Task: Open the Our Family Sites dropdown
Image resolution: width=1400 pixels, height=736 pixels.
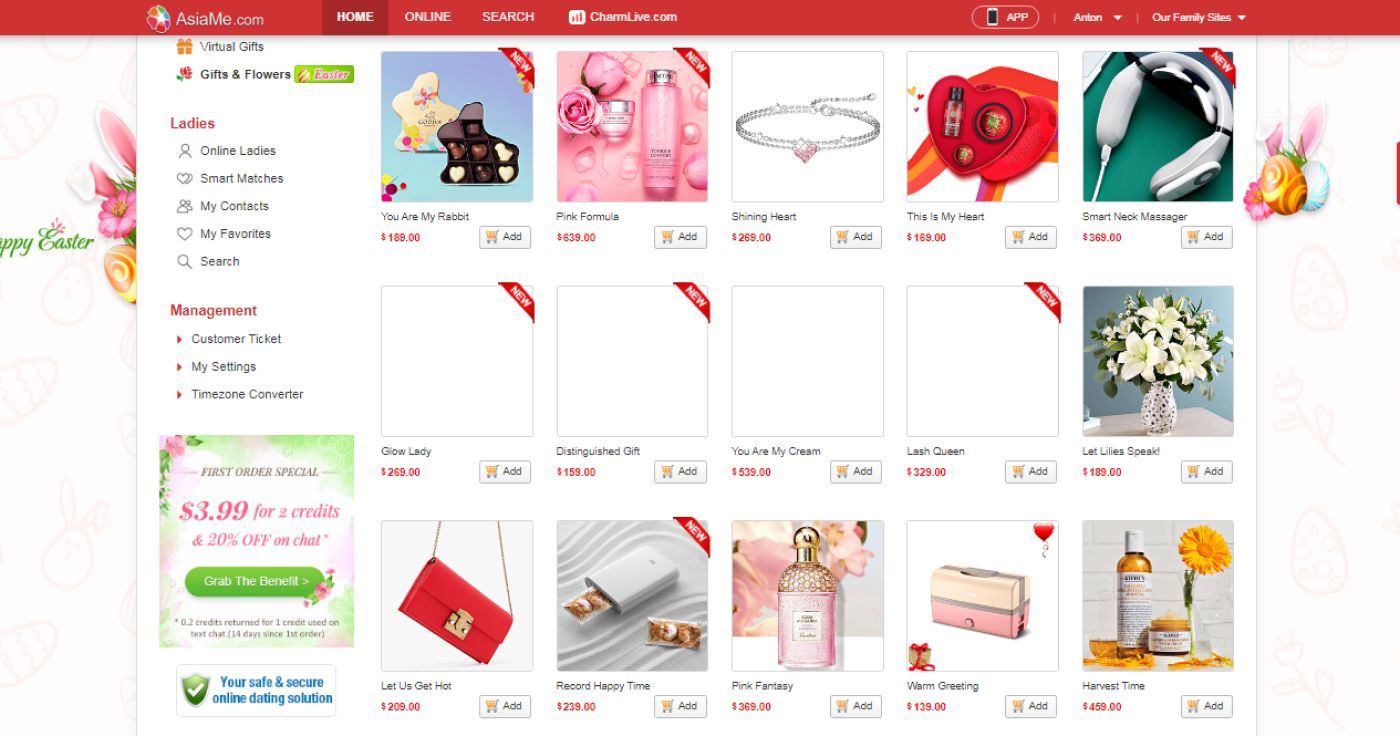Action: coord(1198,17)
